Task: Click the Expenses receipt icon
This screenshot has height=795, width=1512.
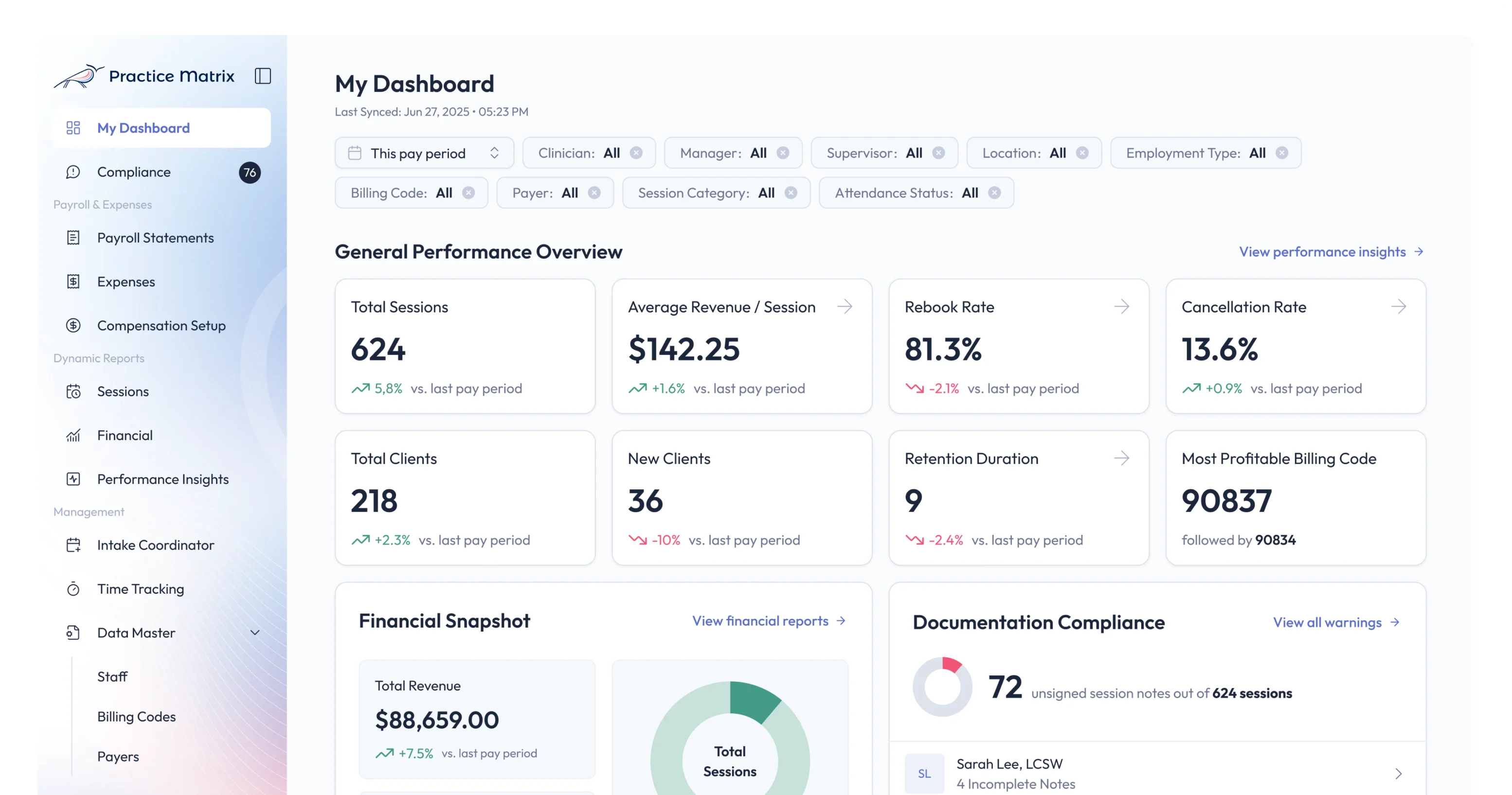Action: pyautogui.click(x=73, y=282)
